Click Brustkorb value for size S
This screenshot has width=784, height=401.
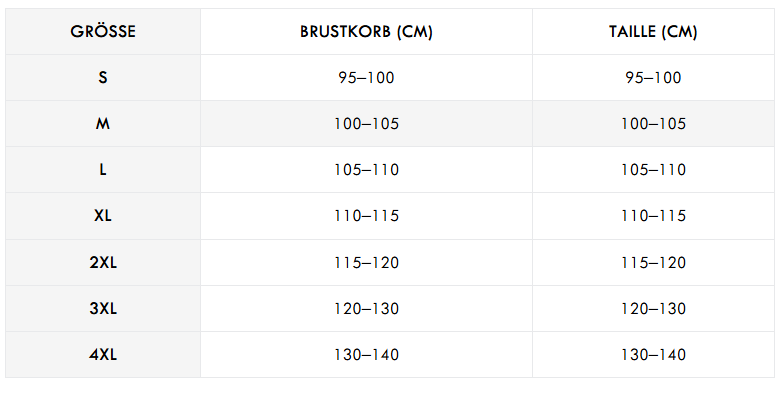pos(366,78)
